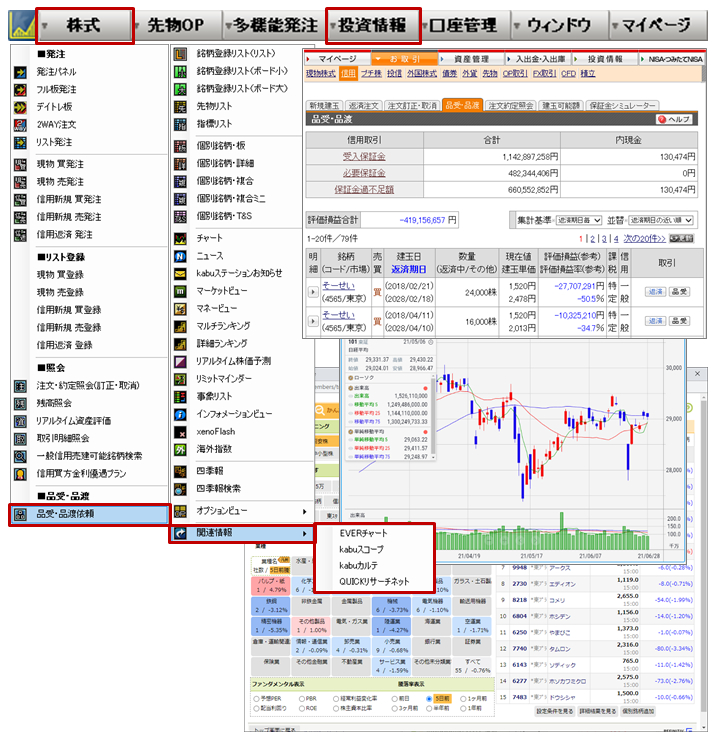714x744 pixels.
Task: Open the 集計基準 combo box
Action: tap(578, 221)
